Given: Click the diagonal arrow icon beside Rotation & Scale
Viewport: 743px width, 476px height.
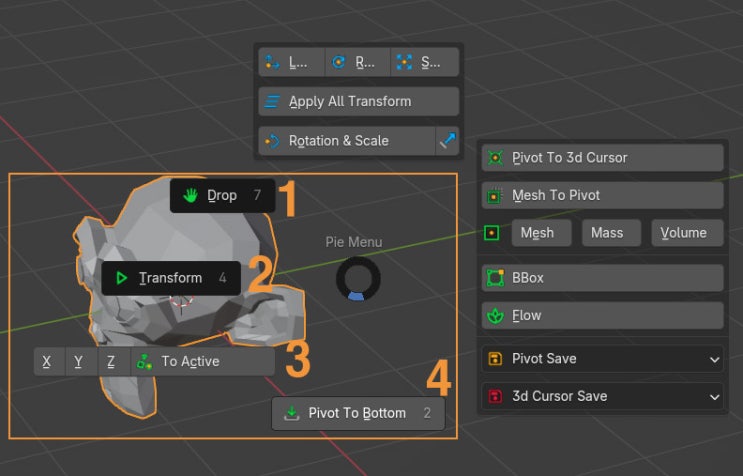Looking at the screenshot, I should coord(448,141).
